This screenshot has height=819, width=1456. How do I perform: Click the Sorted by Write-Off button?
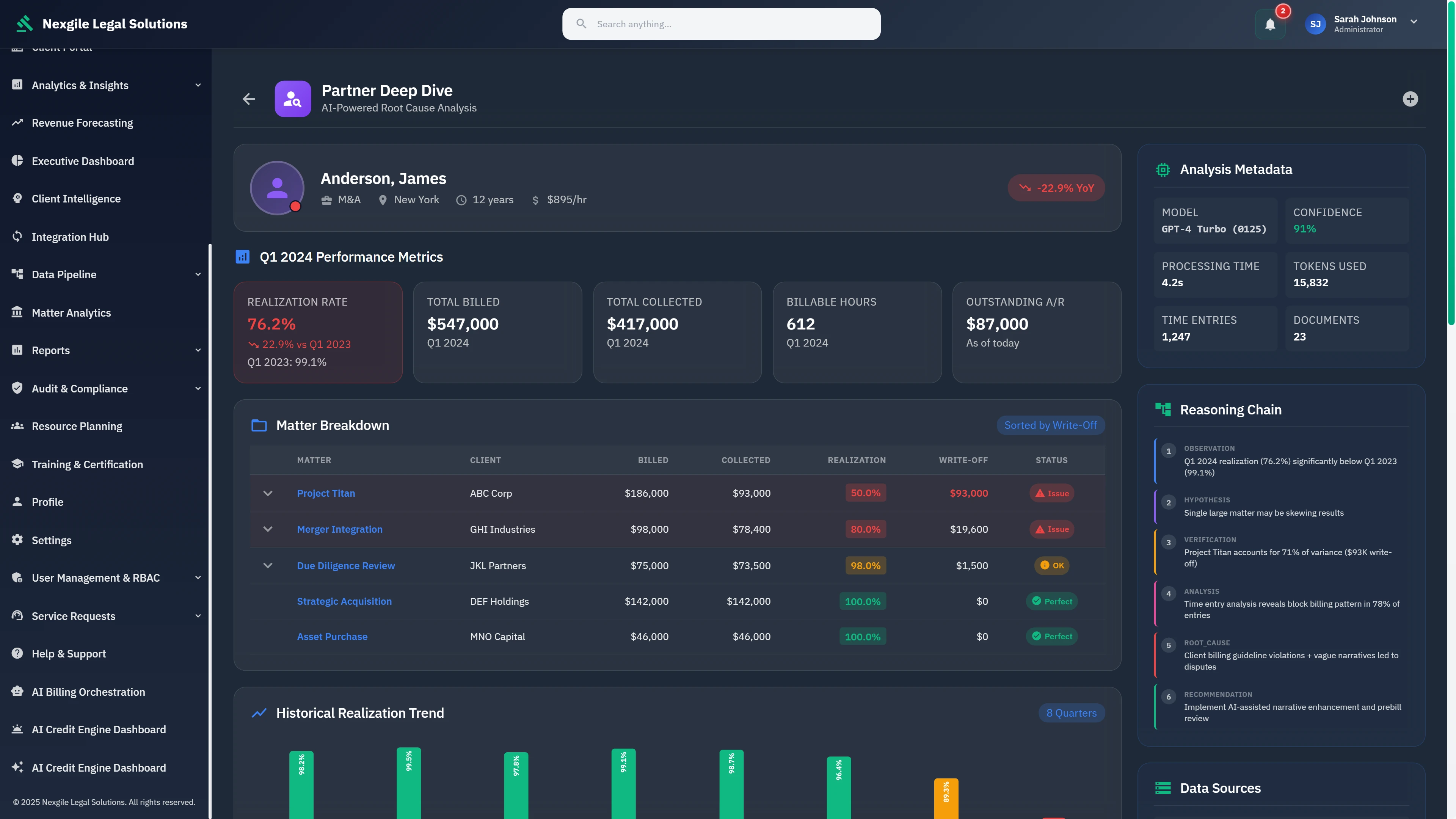tap(1050, 425)
